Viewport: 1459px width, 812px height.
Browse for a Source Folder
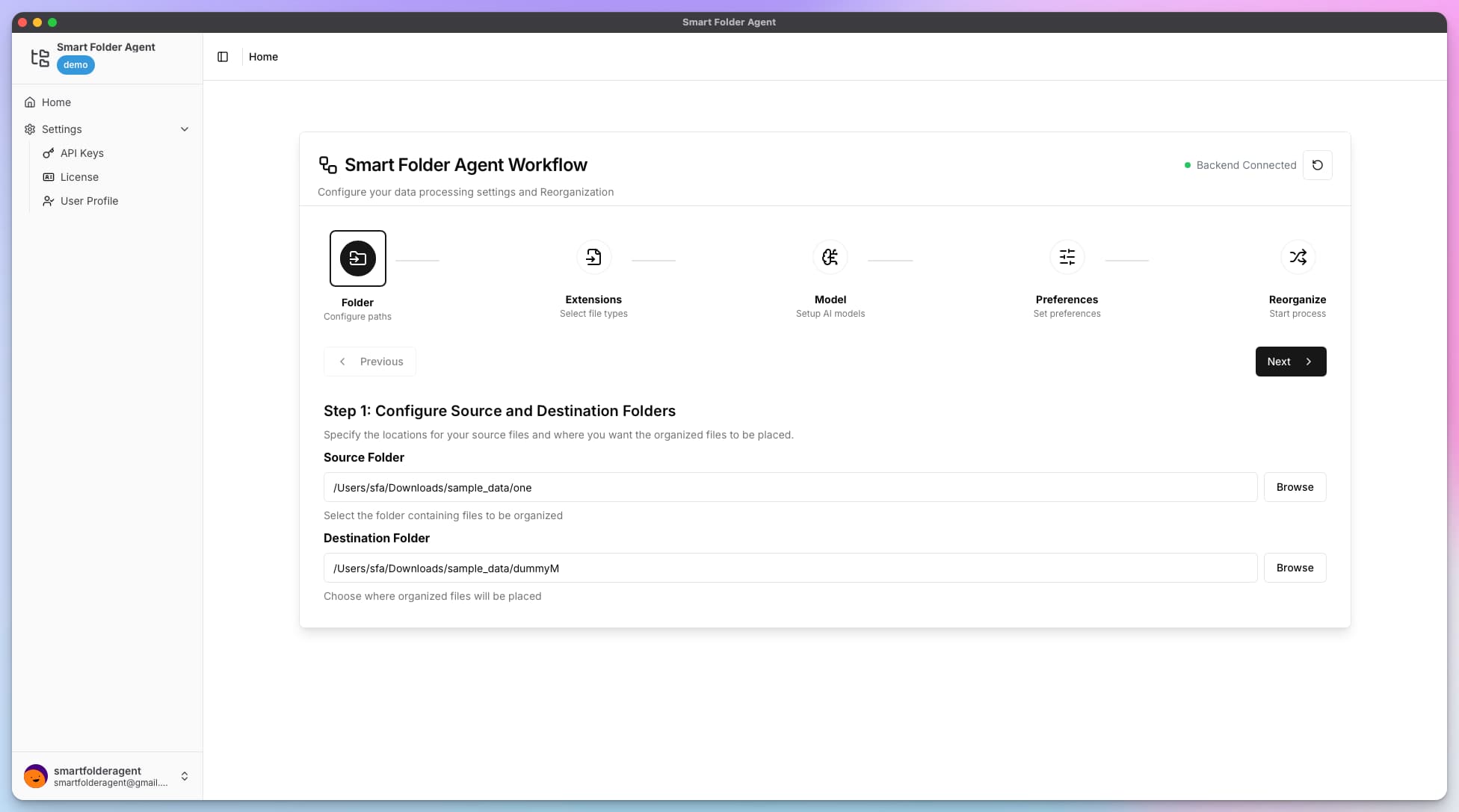pos(1295,487)
